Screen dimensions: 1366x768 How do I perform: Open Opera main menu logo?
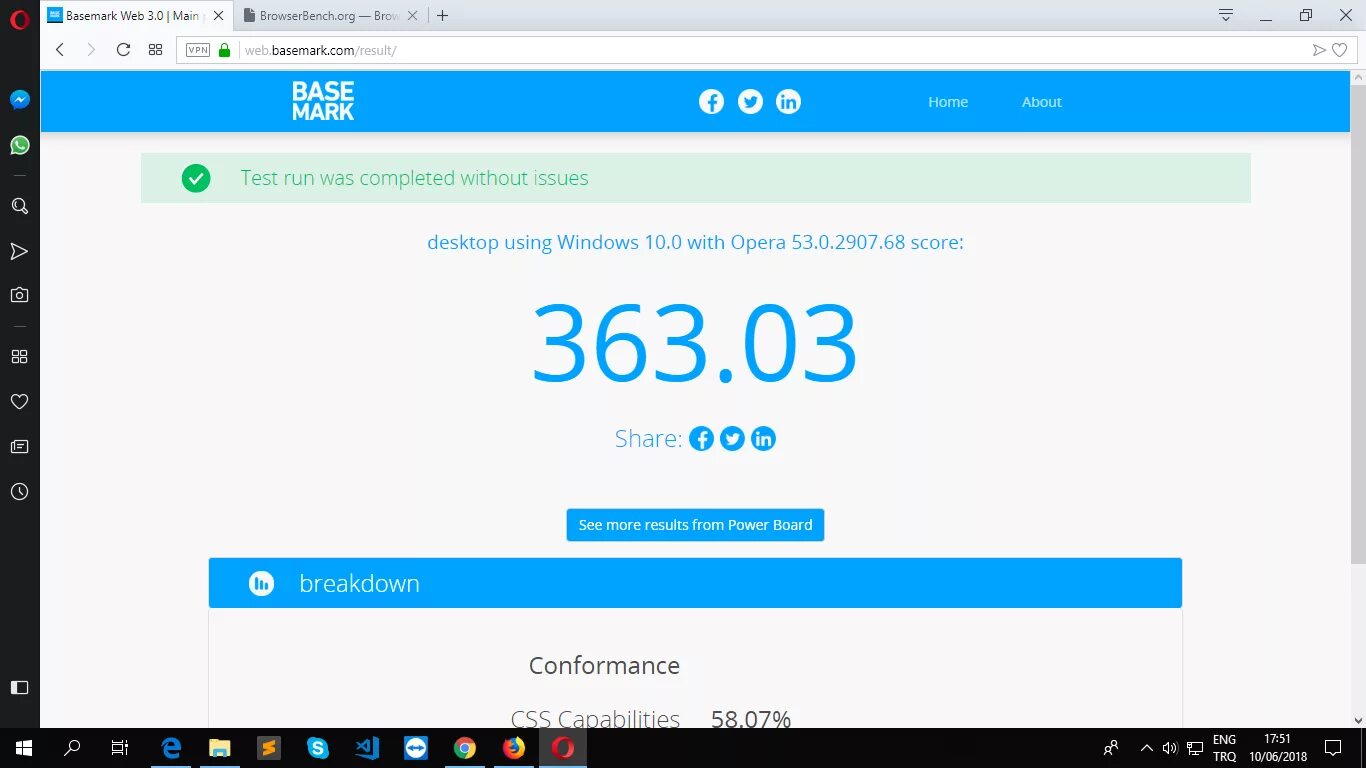coord(19,19)
